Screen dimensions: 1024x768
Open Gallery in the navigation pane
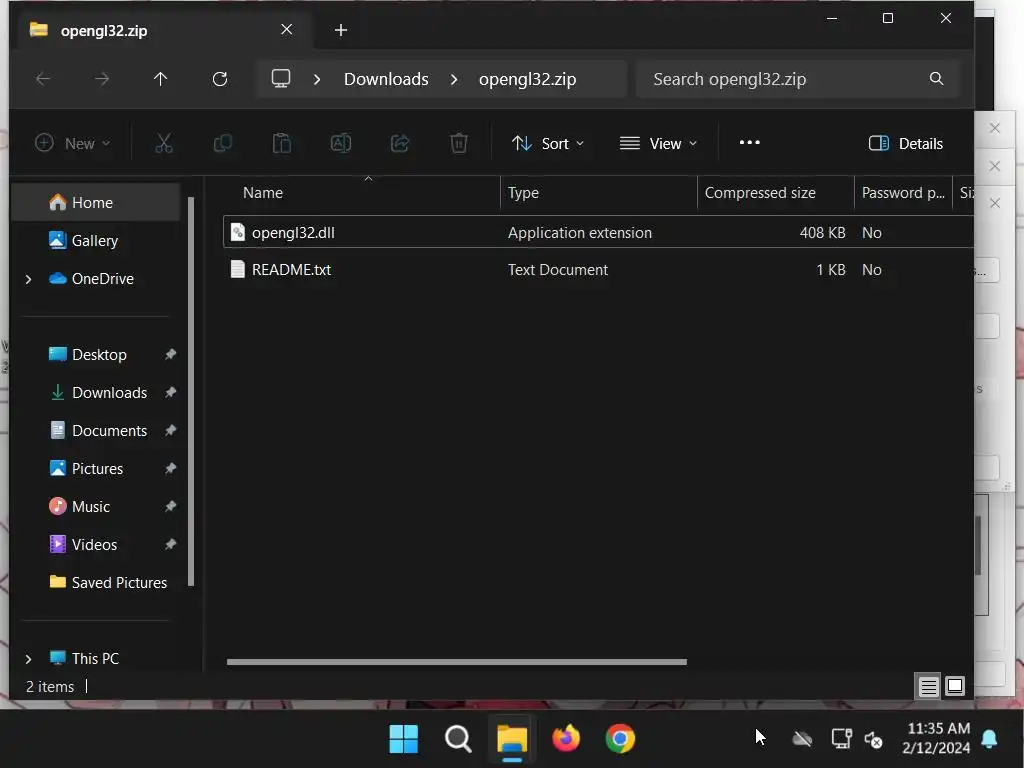click(96, 241)
